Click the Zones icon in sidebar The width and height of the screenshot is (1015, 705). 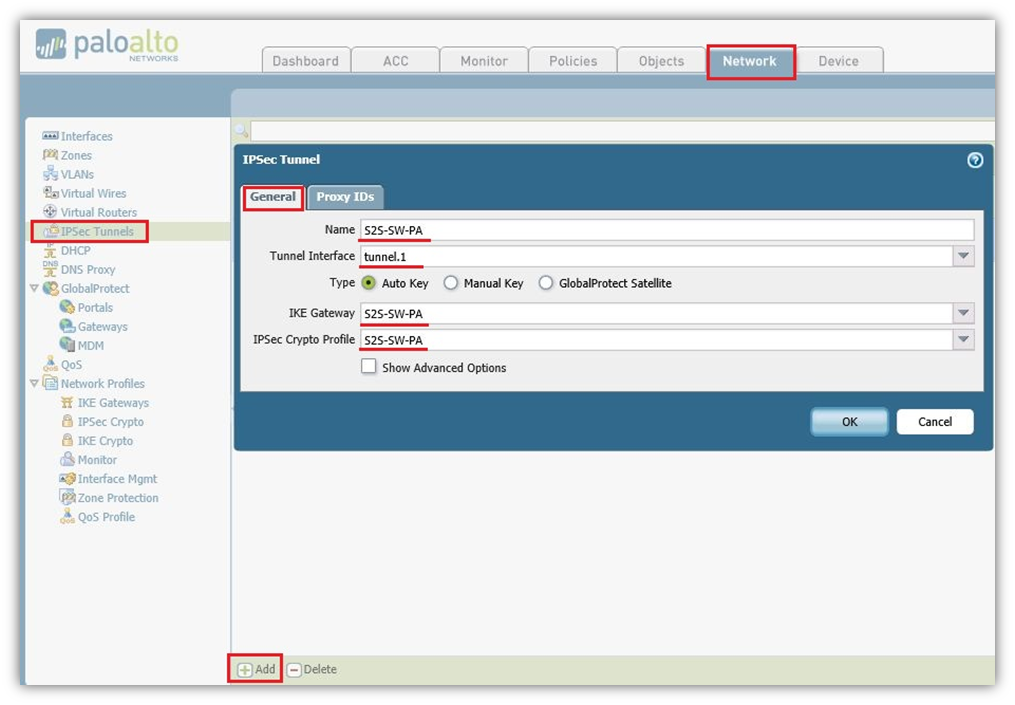(x=50, y=155)
